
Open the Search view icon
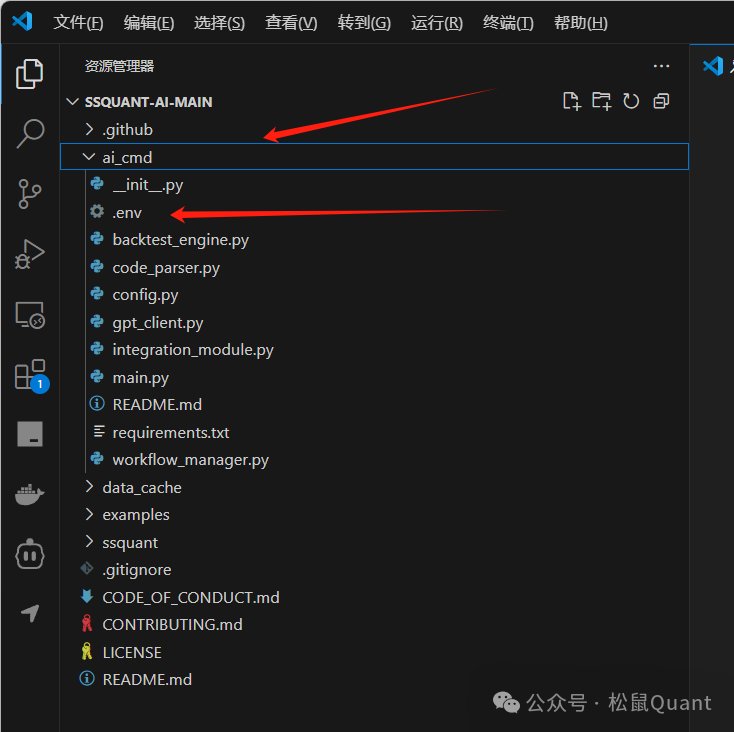click(x=30, y=133)
